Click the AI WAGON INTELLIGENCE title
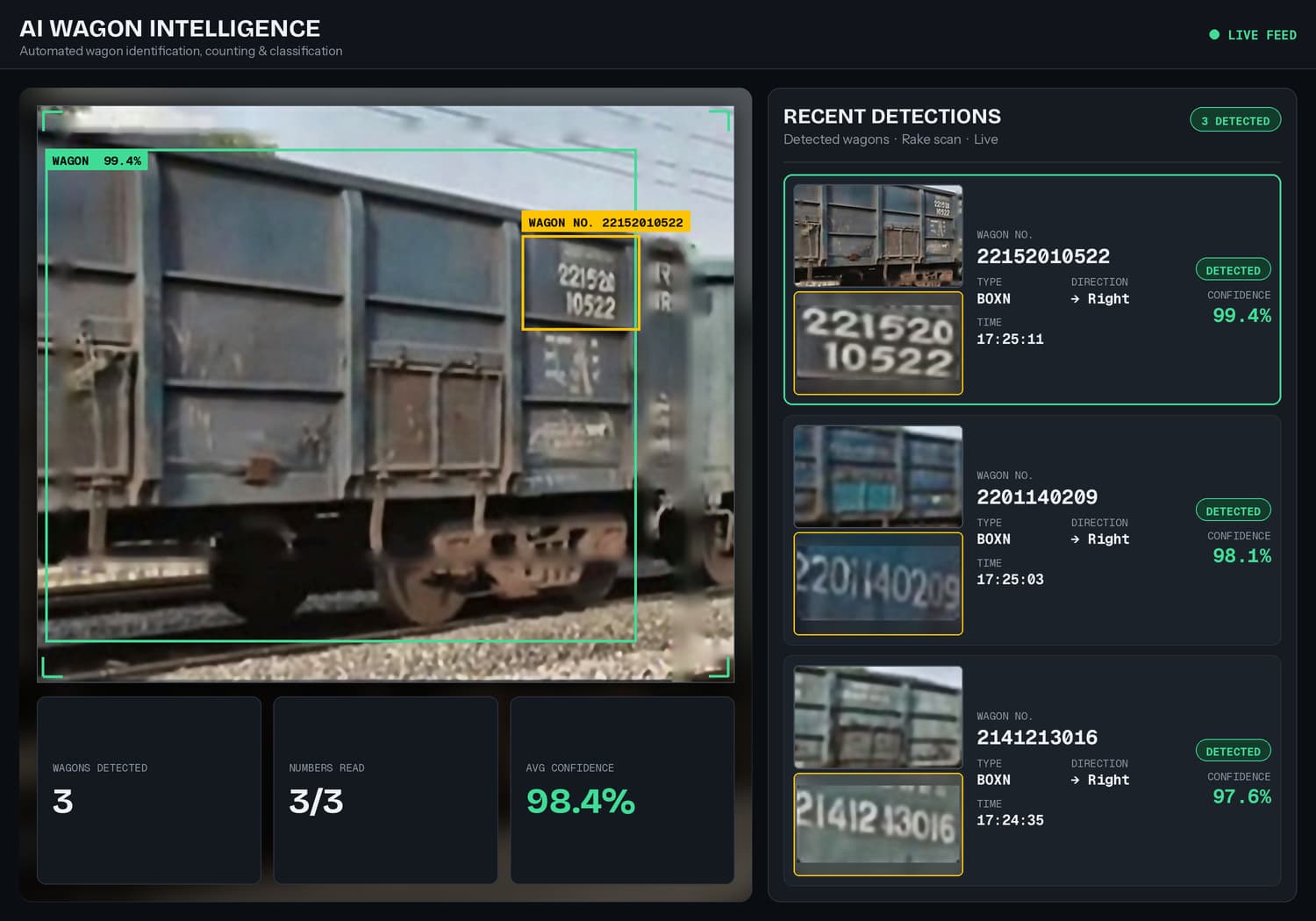Screen dimensions: 1316x921 tap(170, 28)
